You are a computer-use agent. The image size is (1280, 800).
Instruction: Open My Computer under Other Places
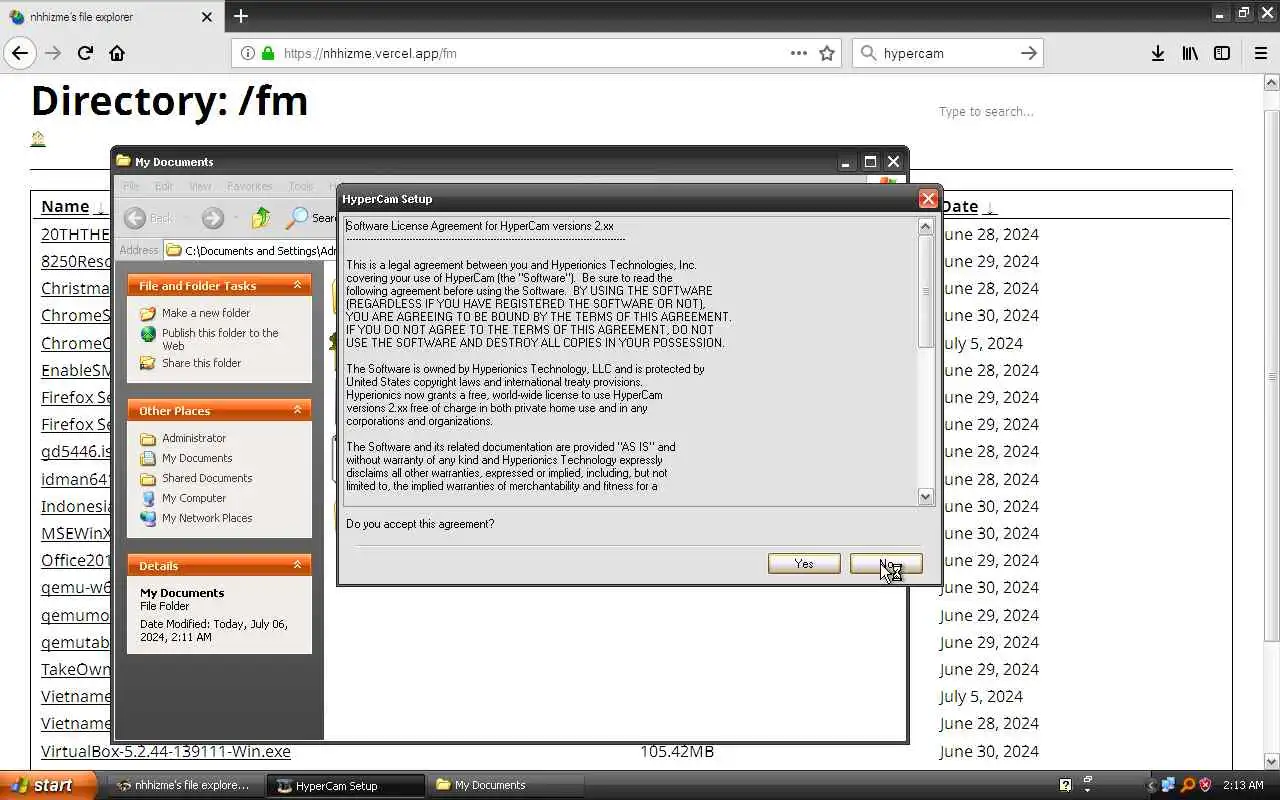click(x=194, y=498)
